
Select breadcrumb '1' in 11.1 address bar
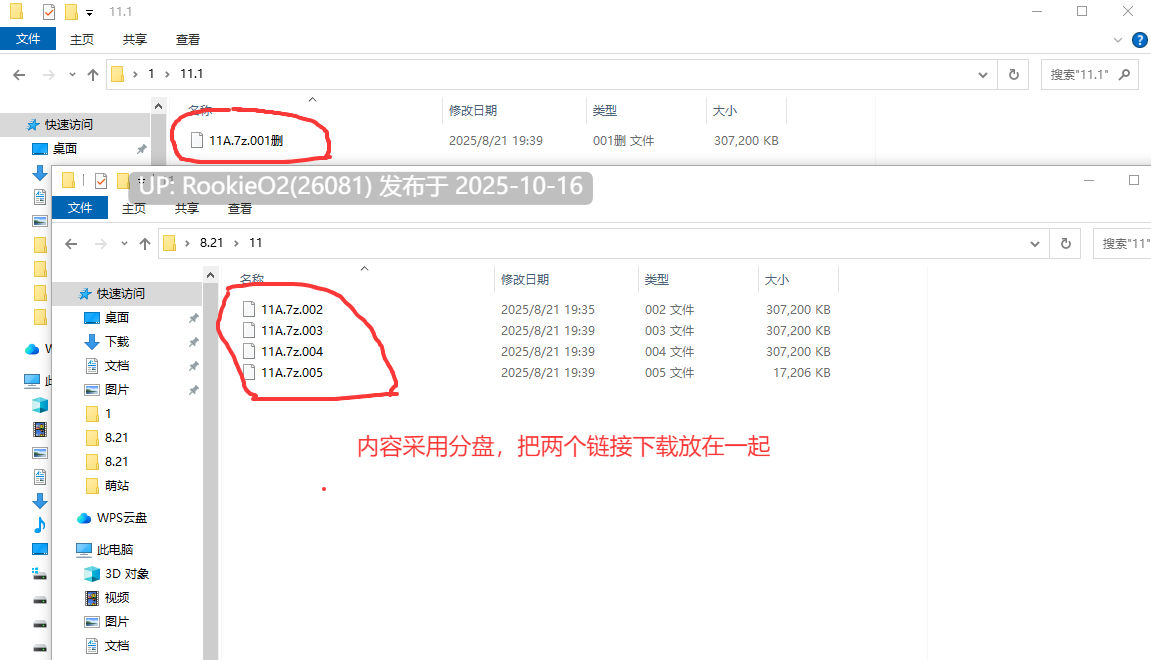pyautogui.click(x=151, y=73)
